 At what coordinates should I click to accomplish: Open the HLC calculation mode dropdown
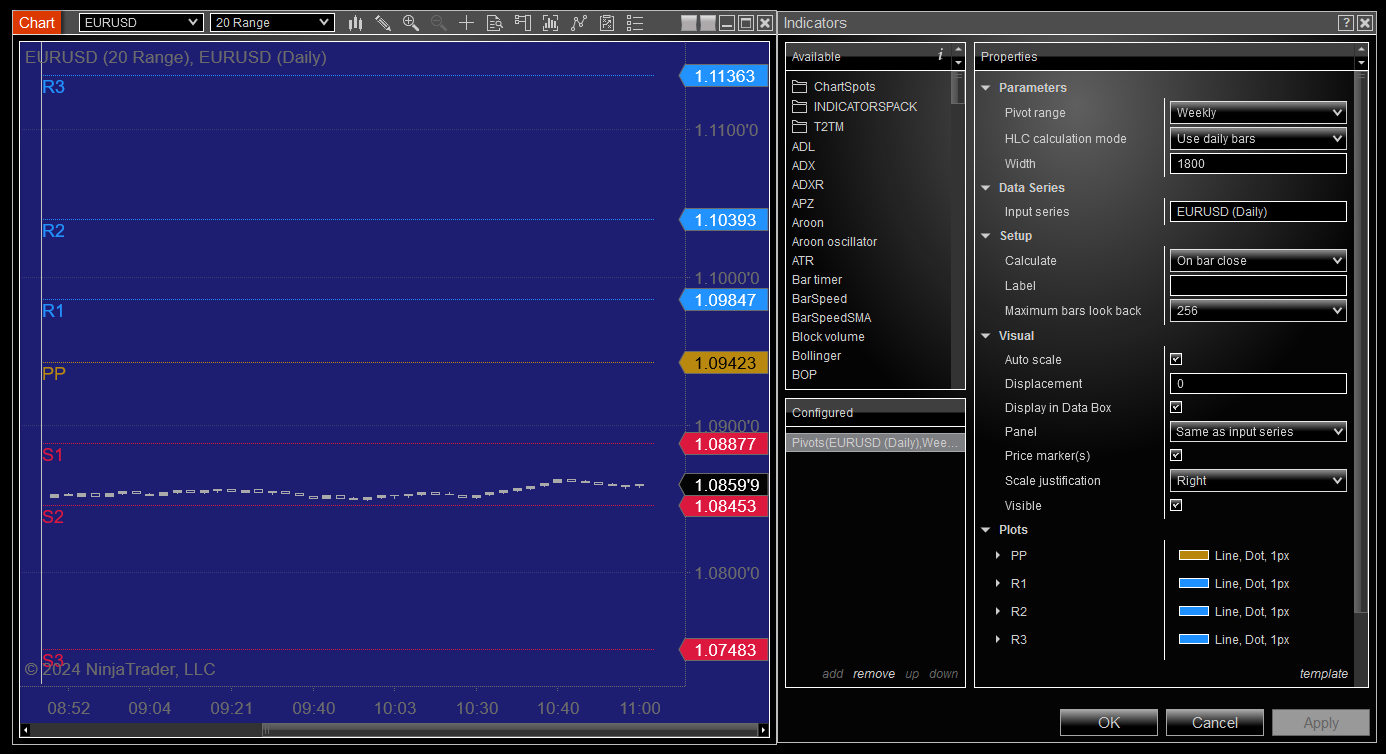point(1258,139)
